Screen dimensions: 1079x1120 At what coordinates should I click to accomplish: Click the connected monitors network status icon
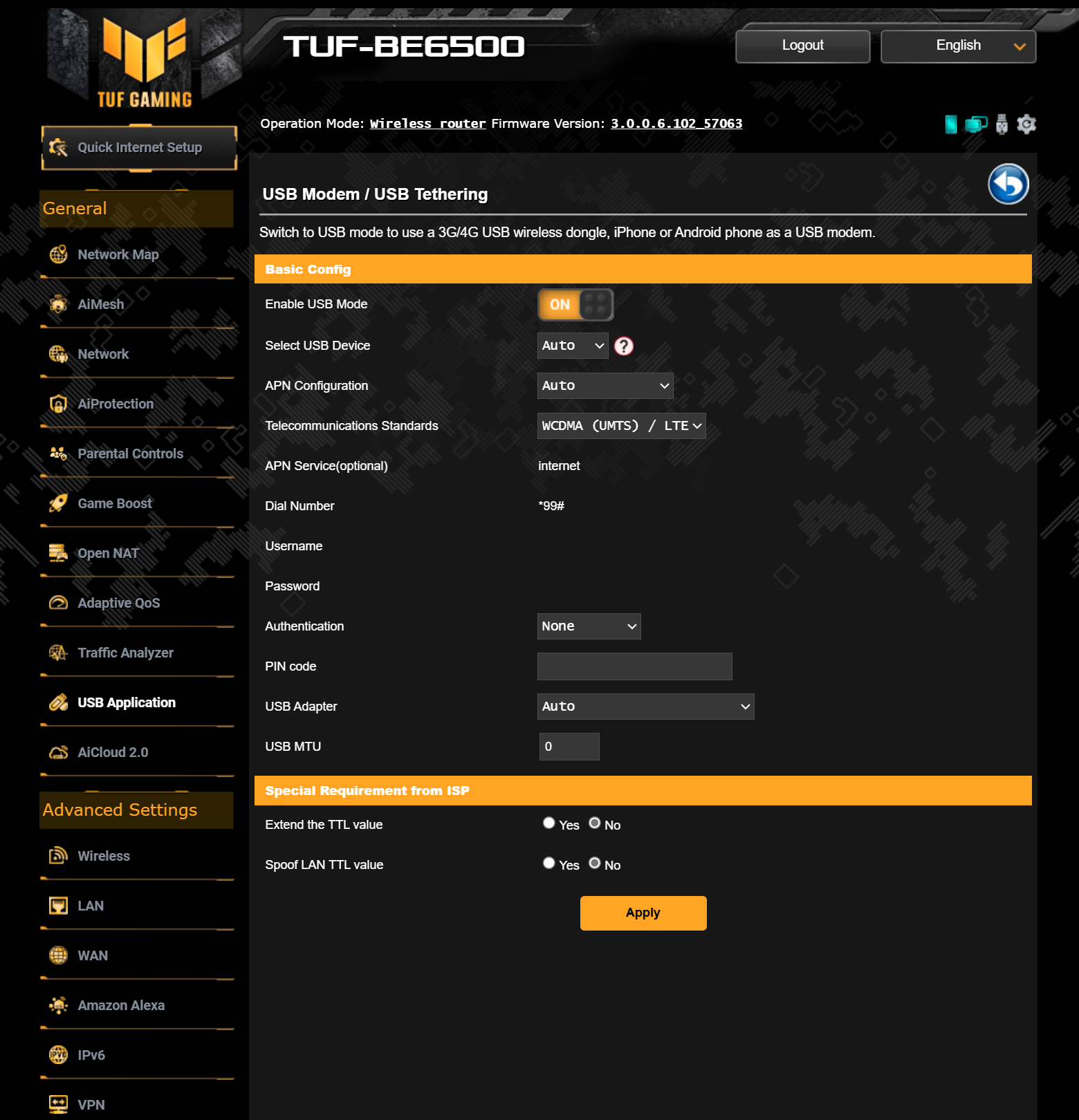click(976, 124)
